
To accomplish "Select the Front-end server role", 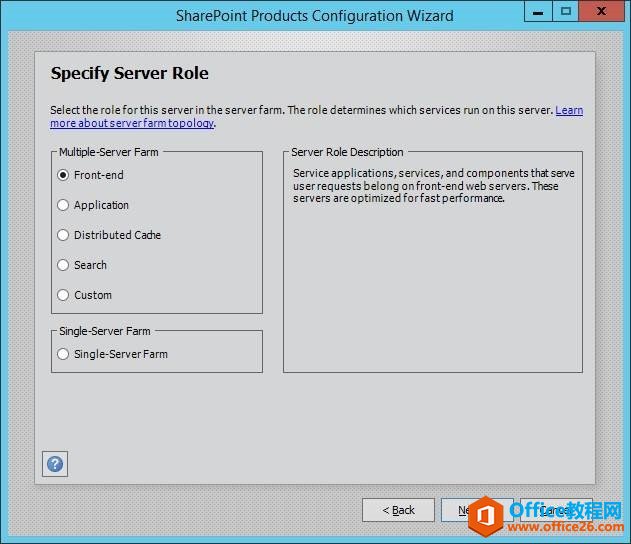I will [x=91, y=175].
